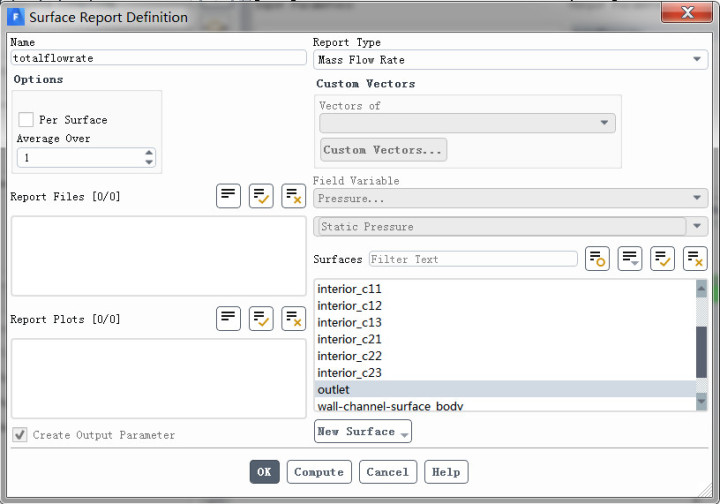Click the Name field containing totalflowrate
Image resolution: width=720 pixels, height=504 pixels.
[x=158, y=58]
